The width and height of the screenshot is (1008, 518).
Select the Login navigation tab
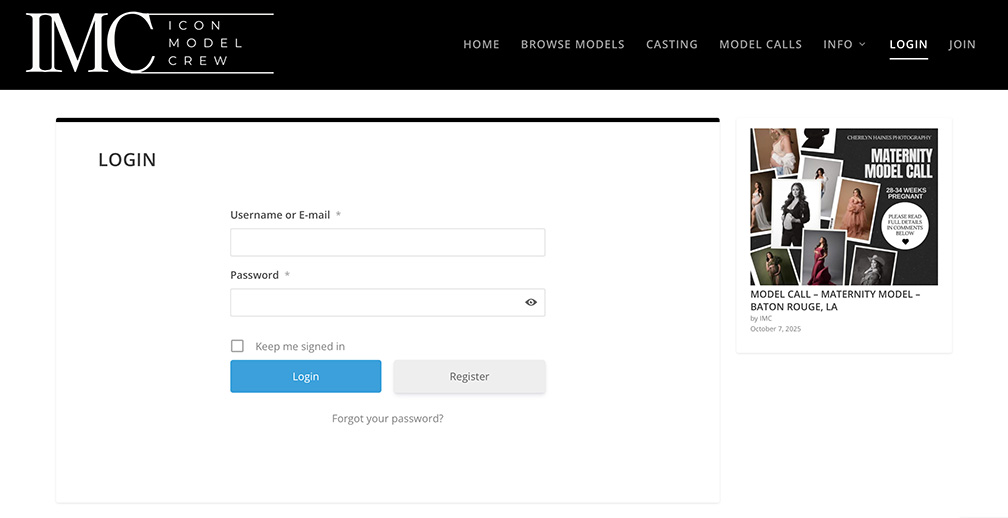(x=908, y=44)
